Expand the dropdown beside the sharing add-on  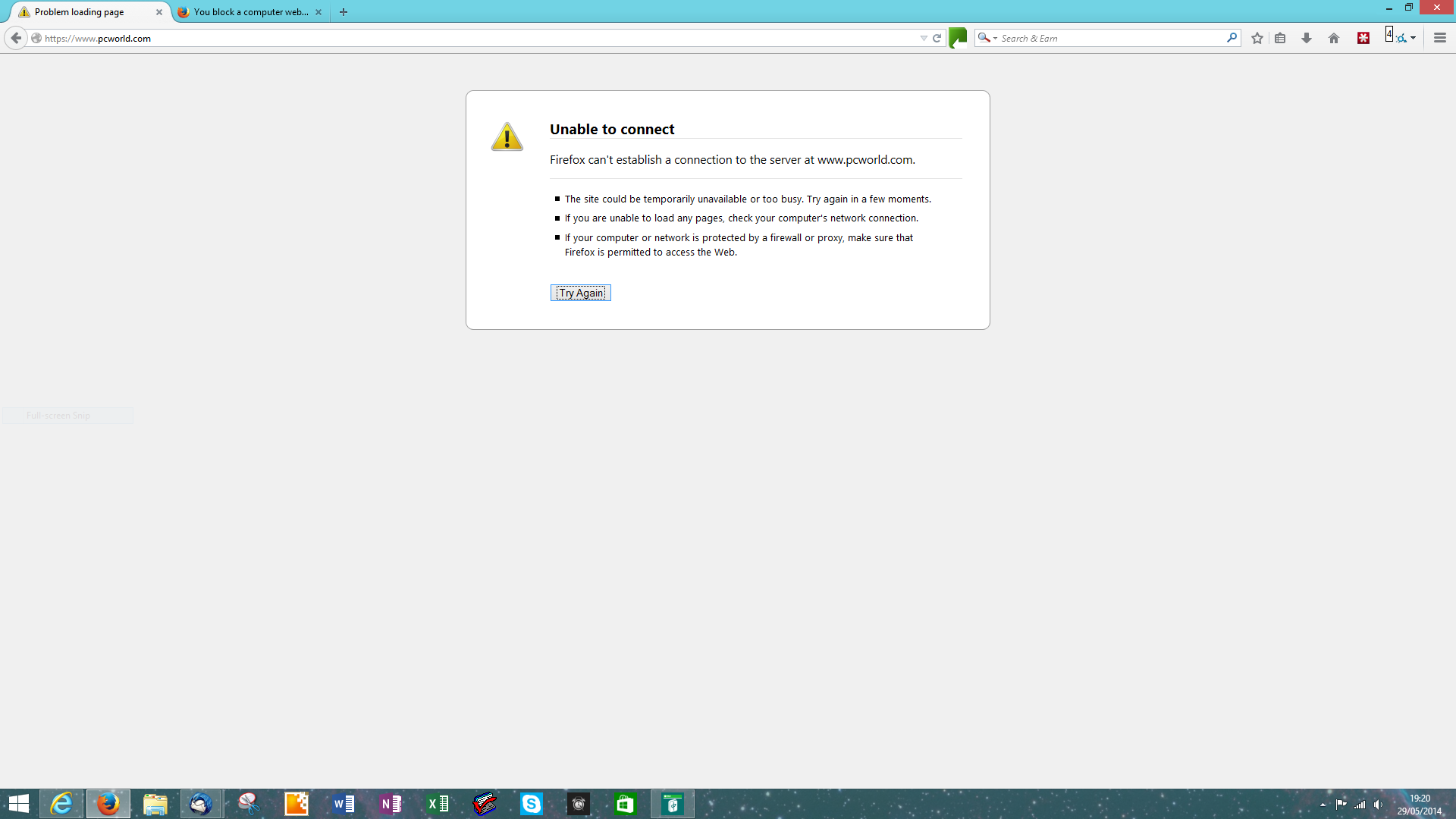tap(1414, 38)
